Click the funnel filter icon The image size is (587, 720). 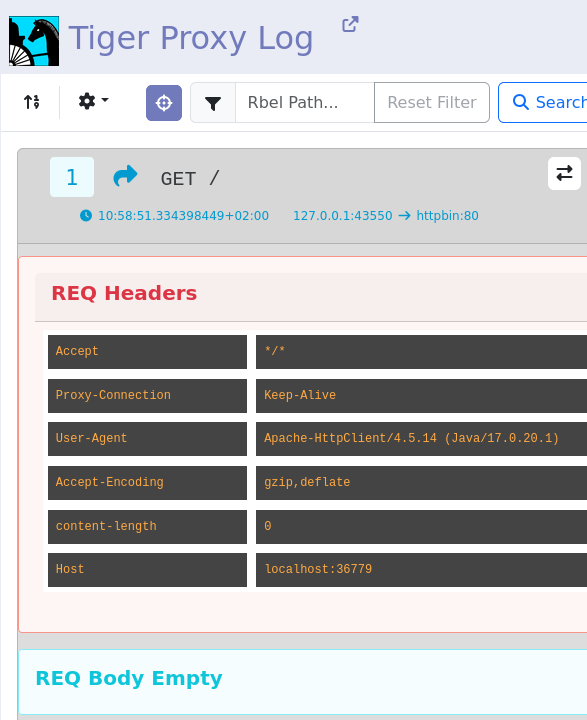tap(213, 103)
